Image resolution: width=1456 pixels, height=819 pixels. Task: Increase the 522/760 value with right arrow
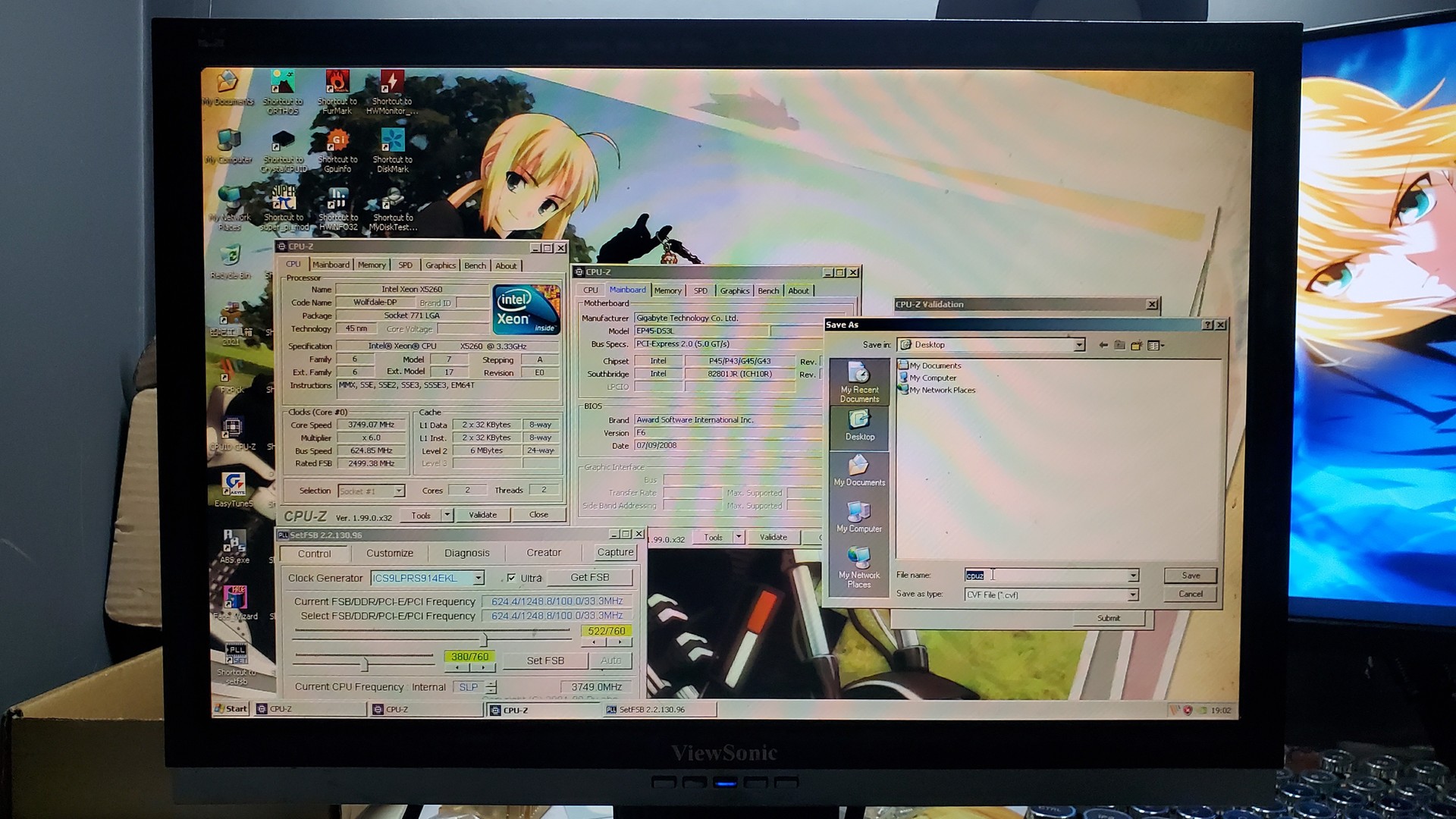click(620, 642)
